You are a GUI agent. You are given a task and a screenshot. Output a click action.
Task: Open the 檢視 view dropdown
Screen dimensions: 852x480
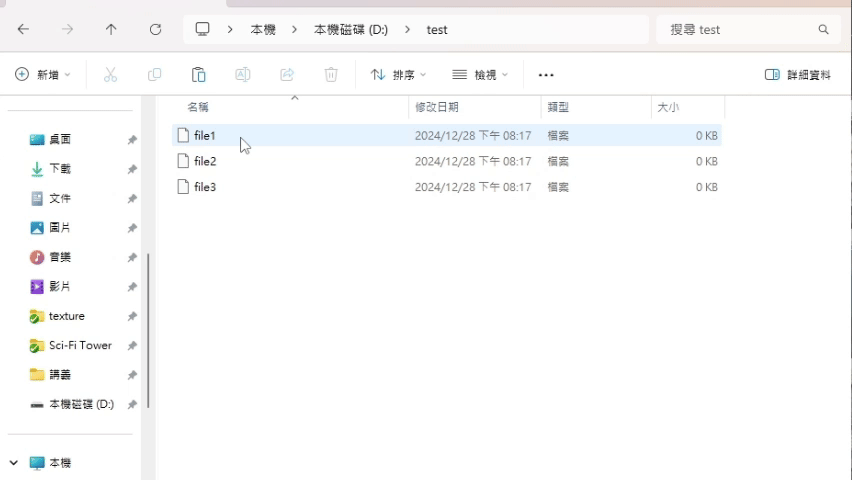(x=480, y=75)
